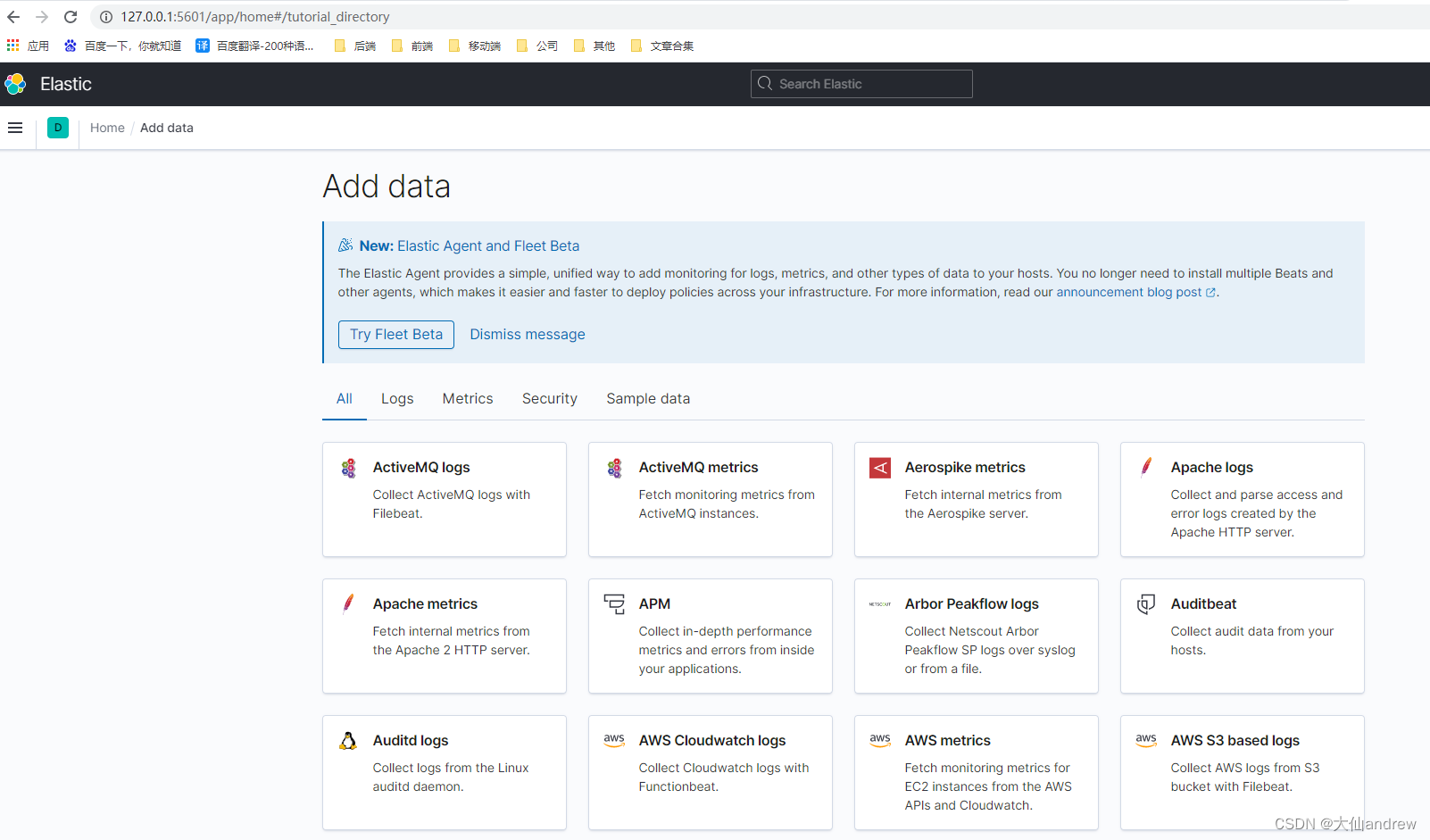
Task: Switch to the Security tab
Action: coord(550,399)
